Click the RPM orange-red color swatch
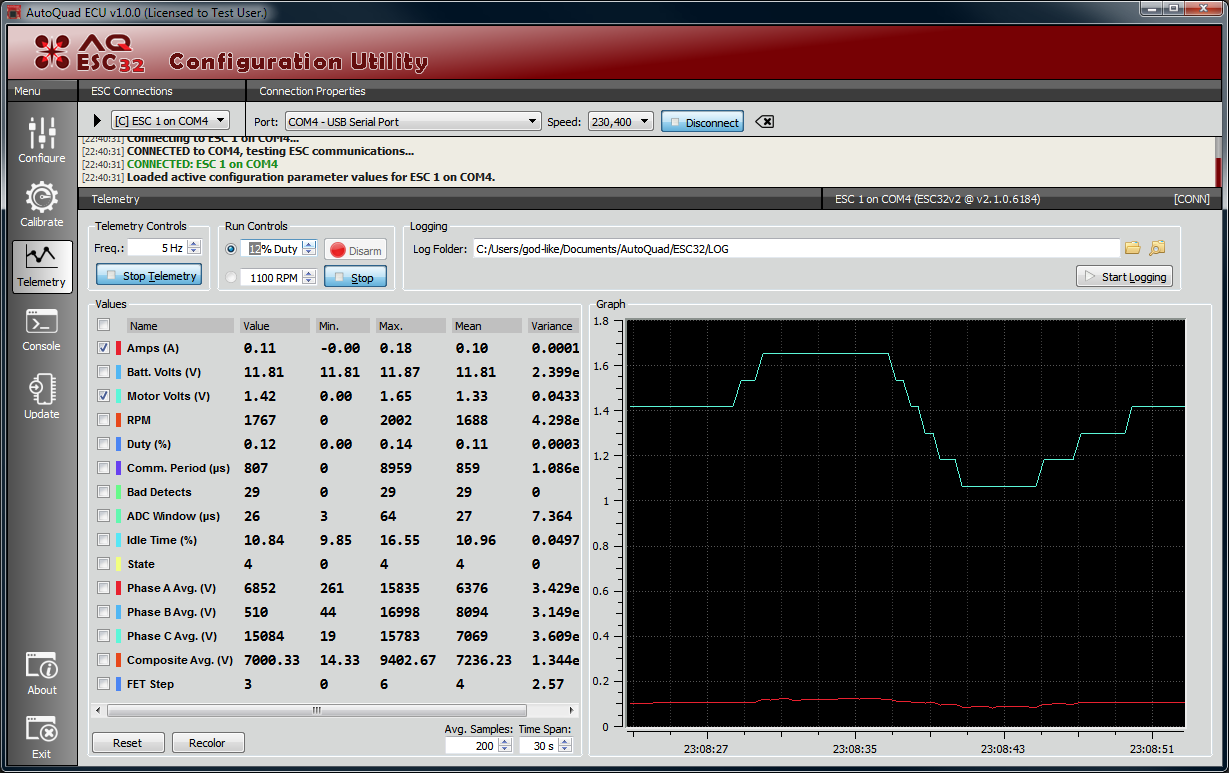Viewport: 1229px width, 773px height. (119, 420)
